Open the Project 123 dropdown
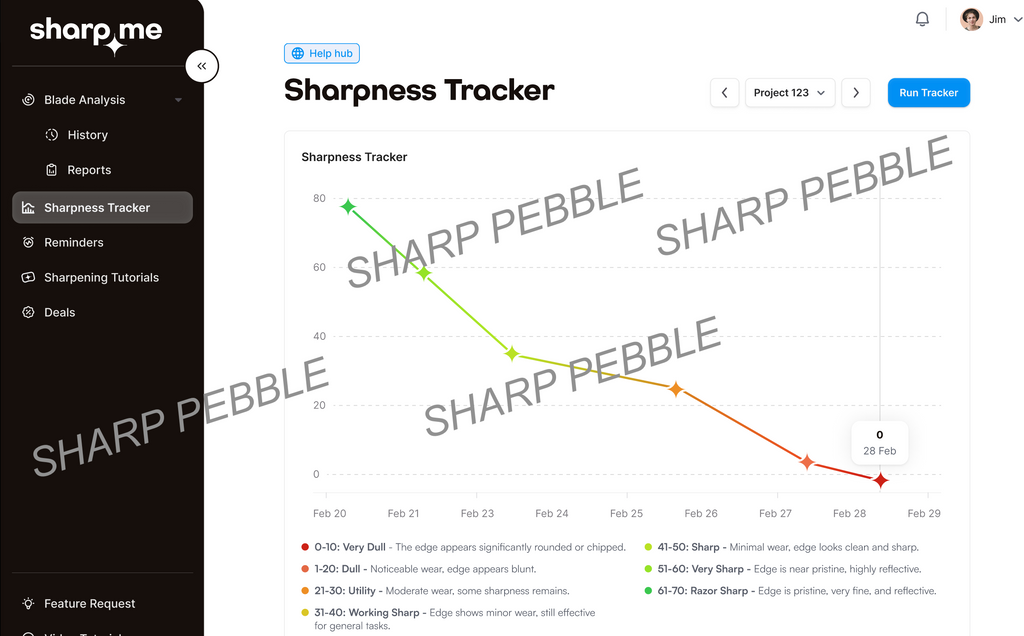The height and width of the screenshot is (636, 1024). (x=790, y=93)
